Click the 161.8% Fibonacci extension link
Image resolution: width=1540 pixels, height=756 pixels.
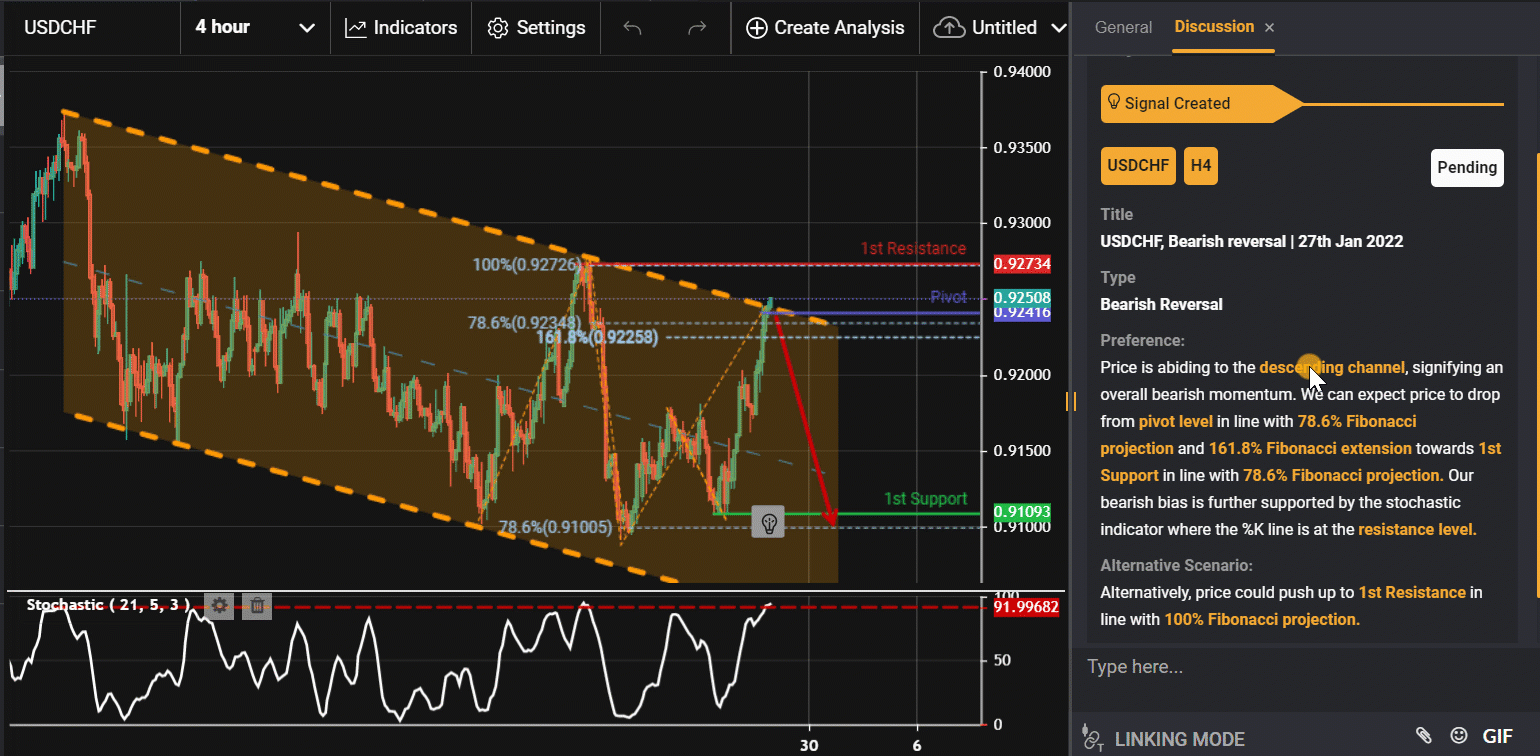pos(1310,448)
